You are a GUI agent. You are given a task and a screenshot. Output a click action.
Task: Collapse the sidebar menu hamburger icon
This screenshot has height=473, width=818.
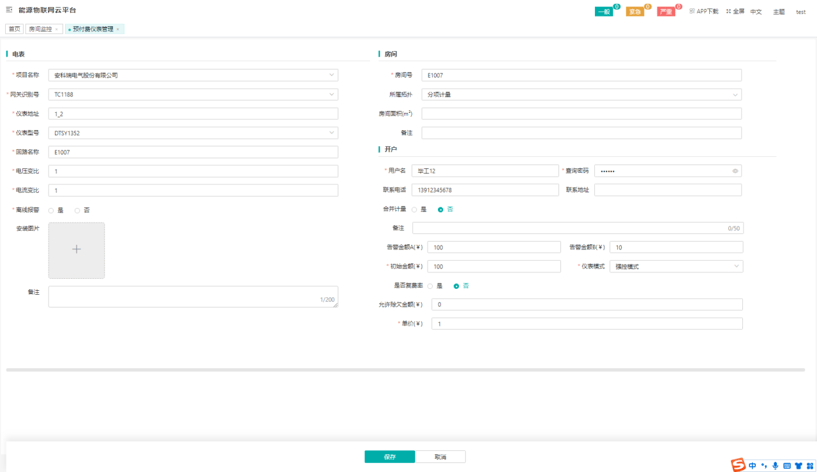(x=9, y=10)
